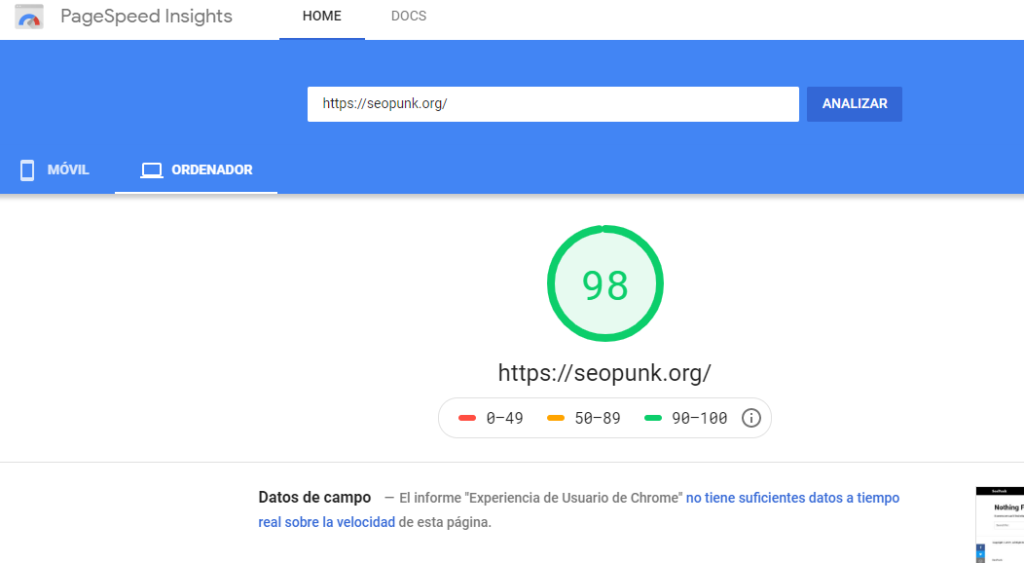Select the MÓVIL results tab

[x=57, y=170]
